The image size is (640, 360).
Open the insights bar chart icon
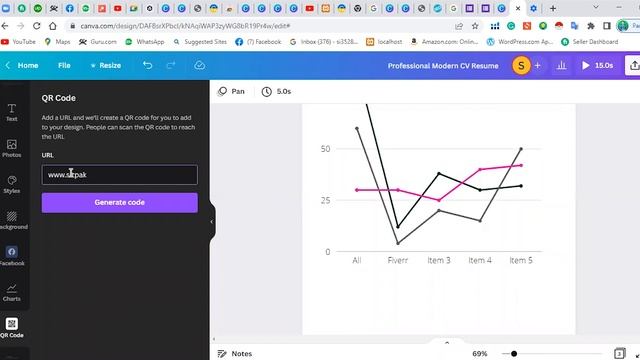coord(562,65)
